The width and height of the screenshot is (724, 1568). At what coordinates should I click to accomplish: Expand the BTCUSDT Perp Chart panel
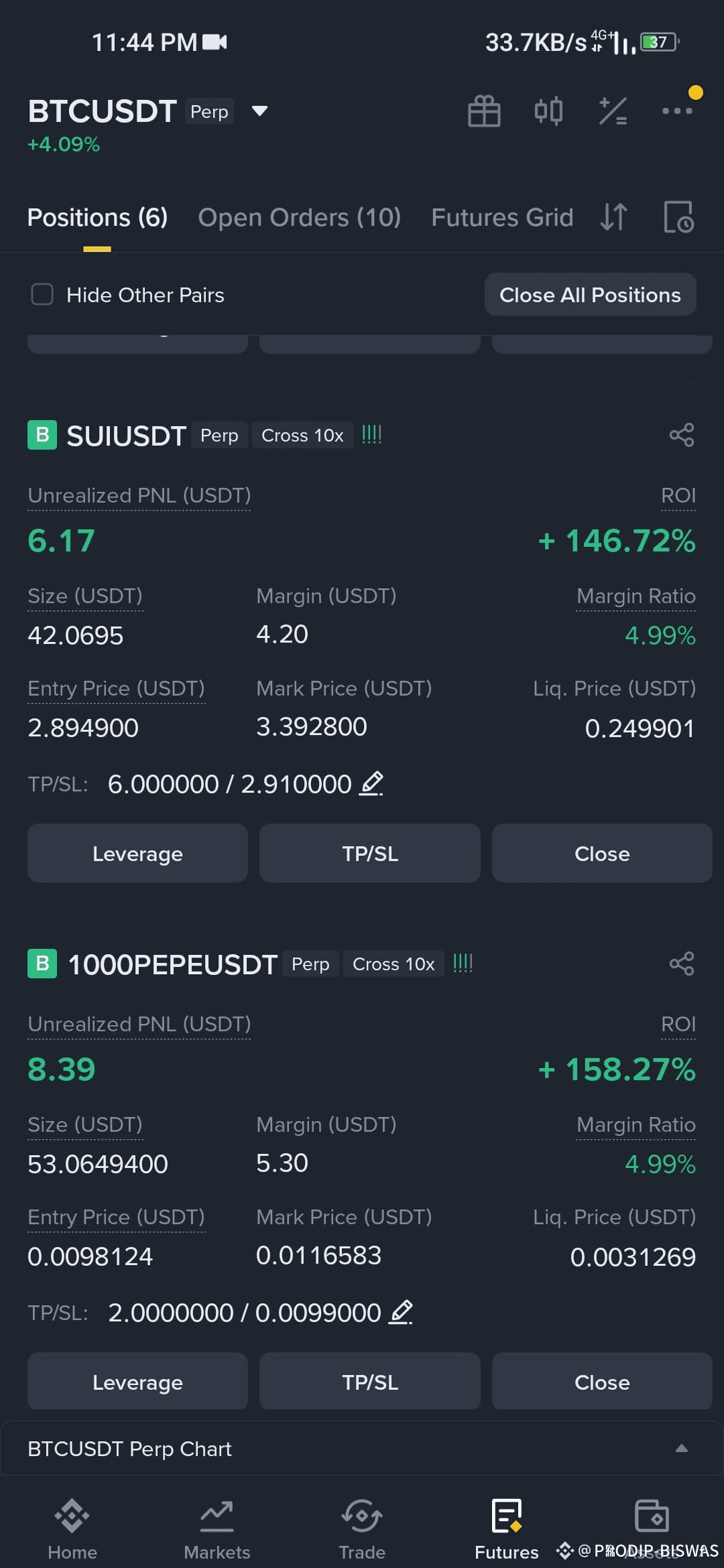682,1448
